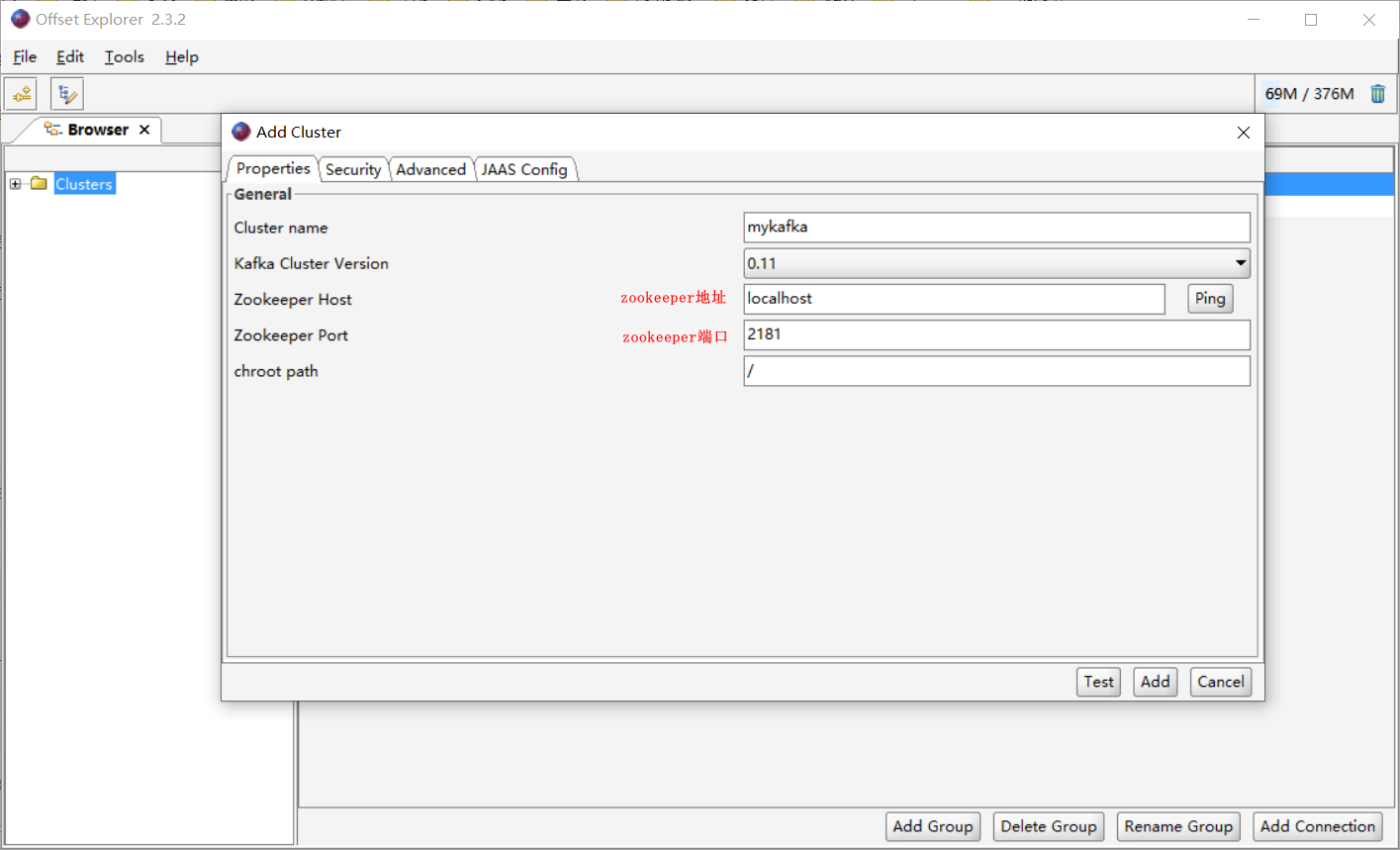Select the Clusters tree item

pyautogui.click(x=84, y=184)
